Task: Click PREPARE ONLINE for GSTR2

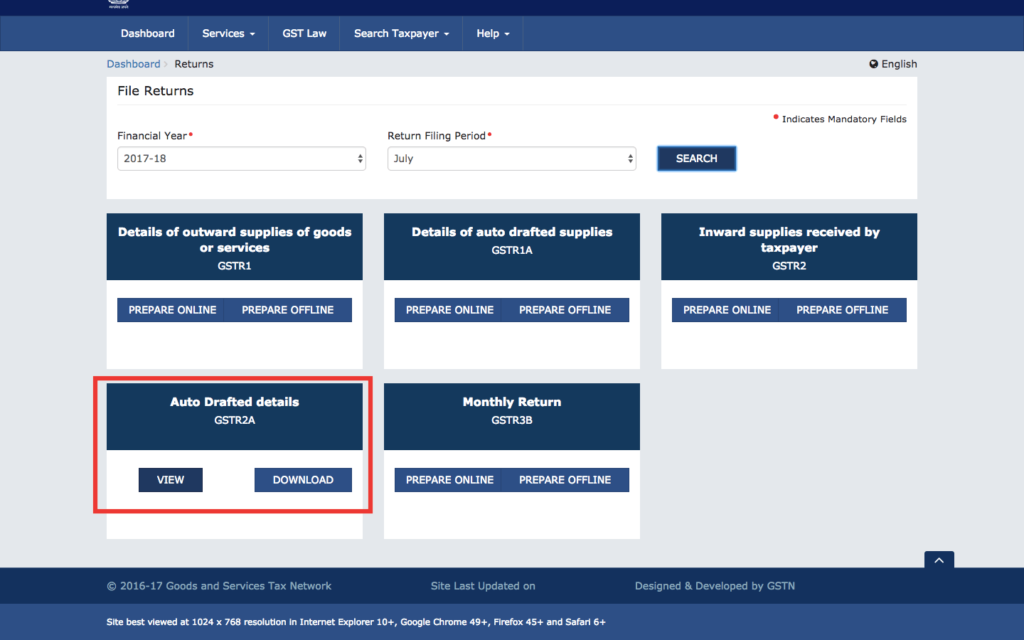Action: 726,310
